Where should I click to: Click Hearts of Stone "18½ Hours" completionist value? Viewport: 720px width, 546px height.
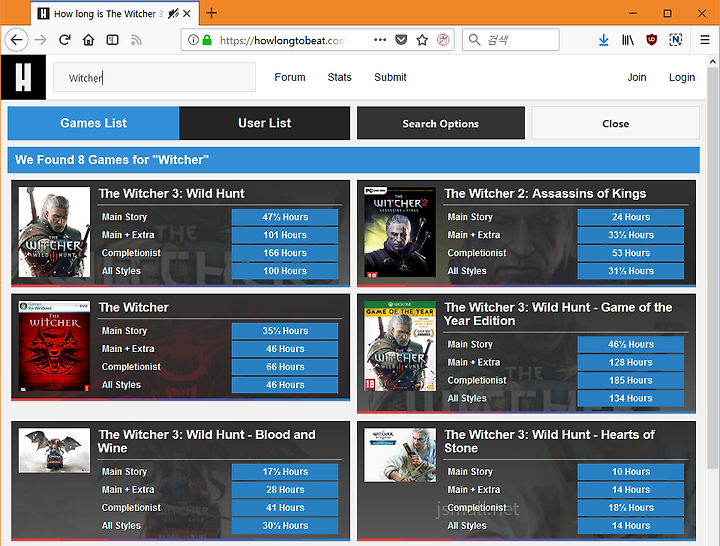[x=630, y=507]
